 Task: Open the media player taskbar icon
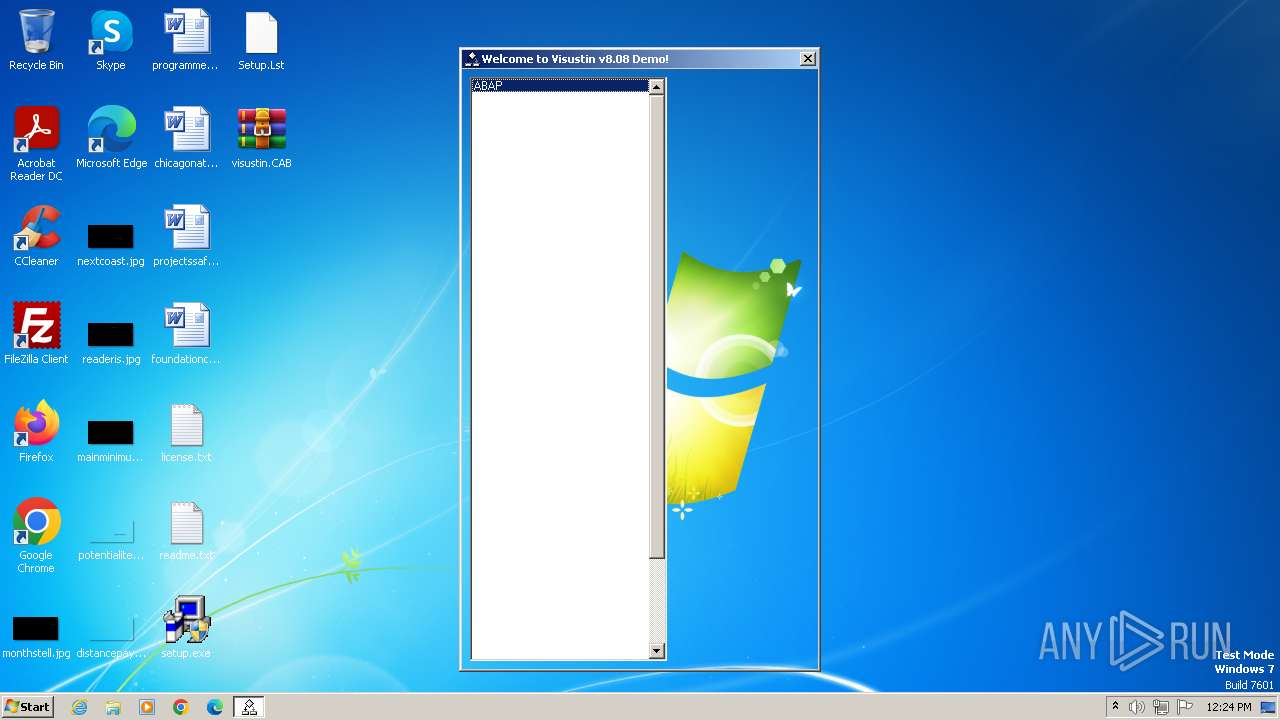(x=147, y=707)
